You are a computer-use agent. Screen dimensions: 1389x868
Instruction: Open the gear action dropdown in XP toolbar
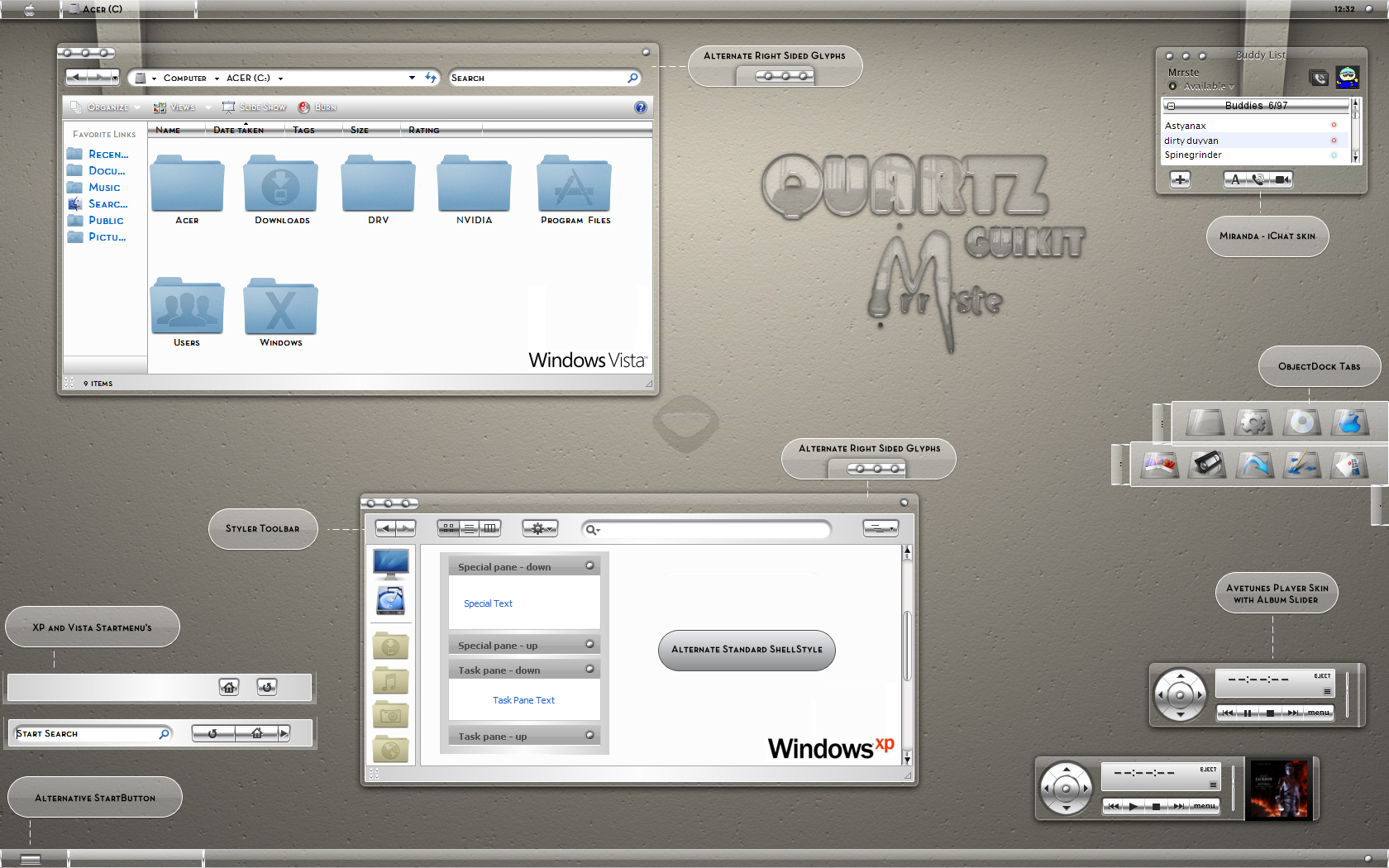[540, 528]
